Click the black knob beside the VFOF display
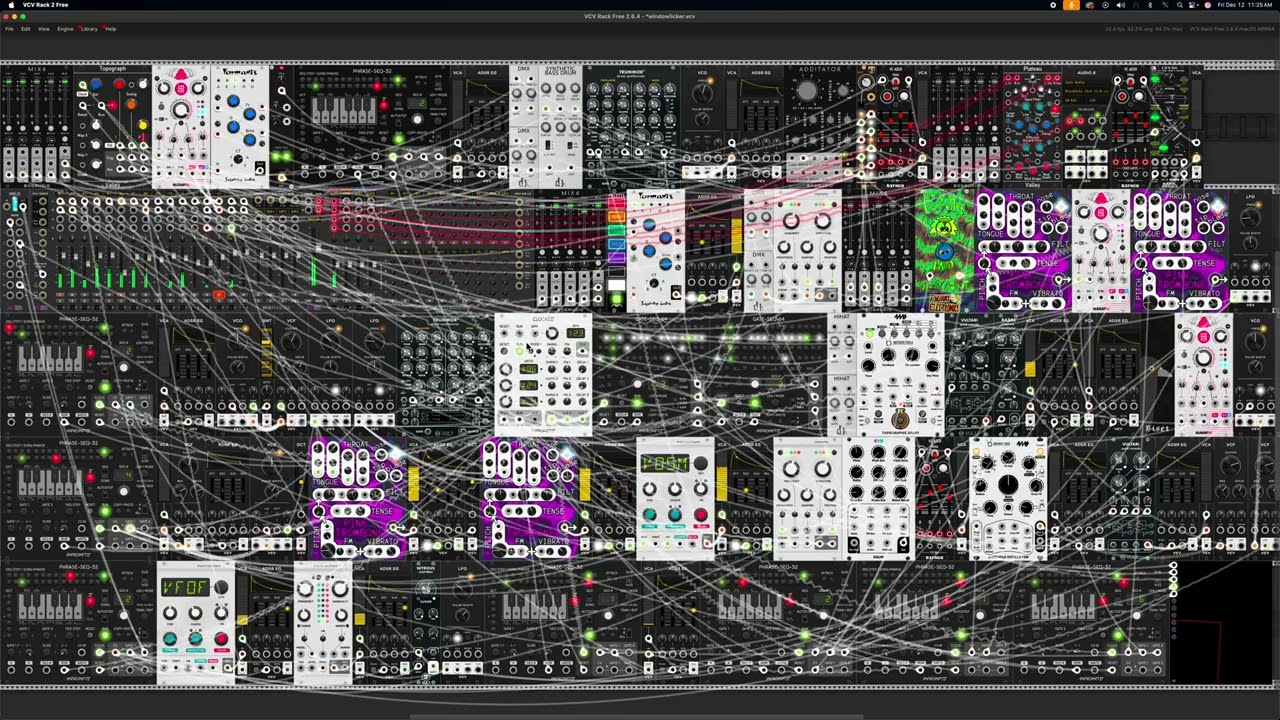This screenshot has height=720, width=1280. pyautogui.click(x=221, y=587)
